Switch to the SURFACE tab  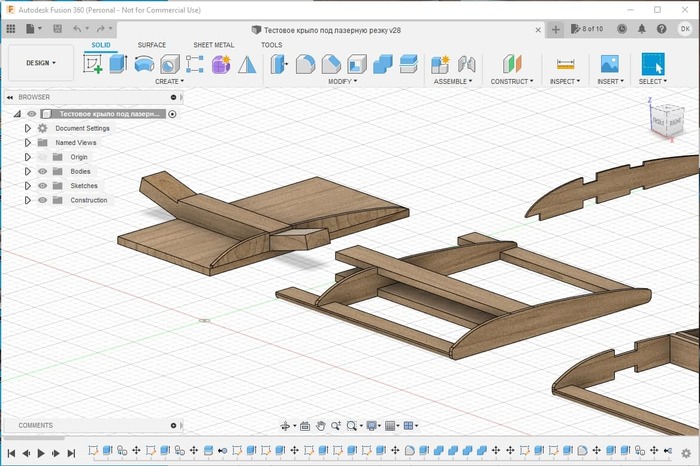pyautogui.click(x=152, y=45)
